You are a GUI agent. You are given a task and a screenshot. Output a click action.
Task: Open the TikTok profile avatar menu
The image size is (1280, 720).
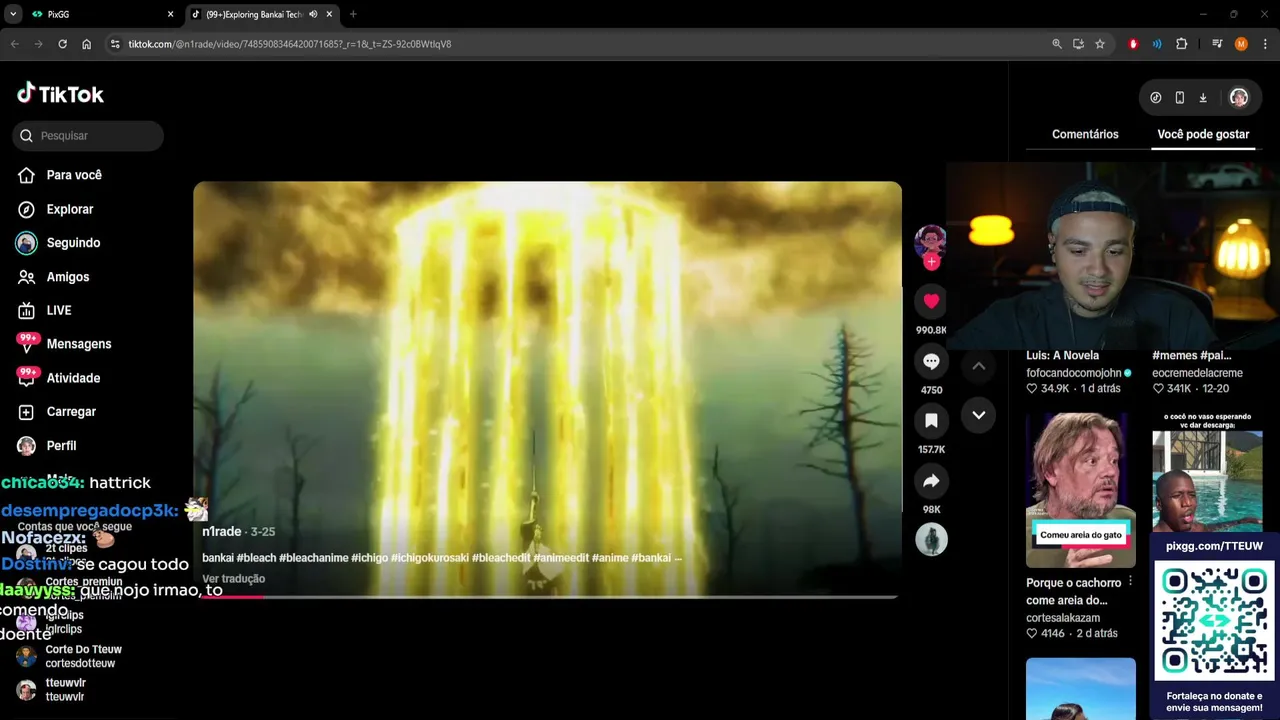(1239, 97)
